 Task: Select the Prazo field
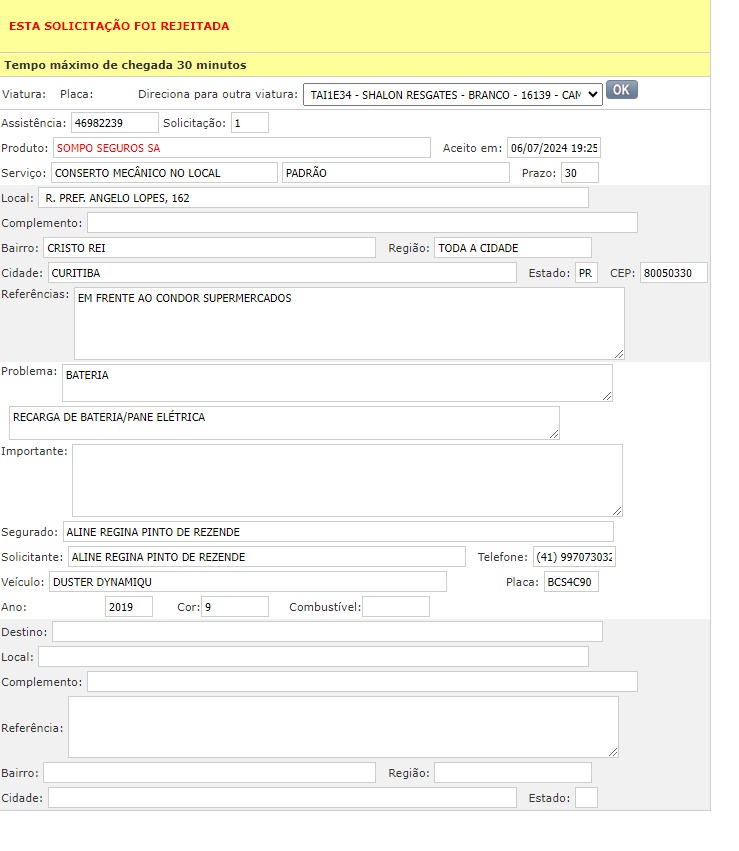(579, 173)
